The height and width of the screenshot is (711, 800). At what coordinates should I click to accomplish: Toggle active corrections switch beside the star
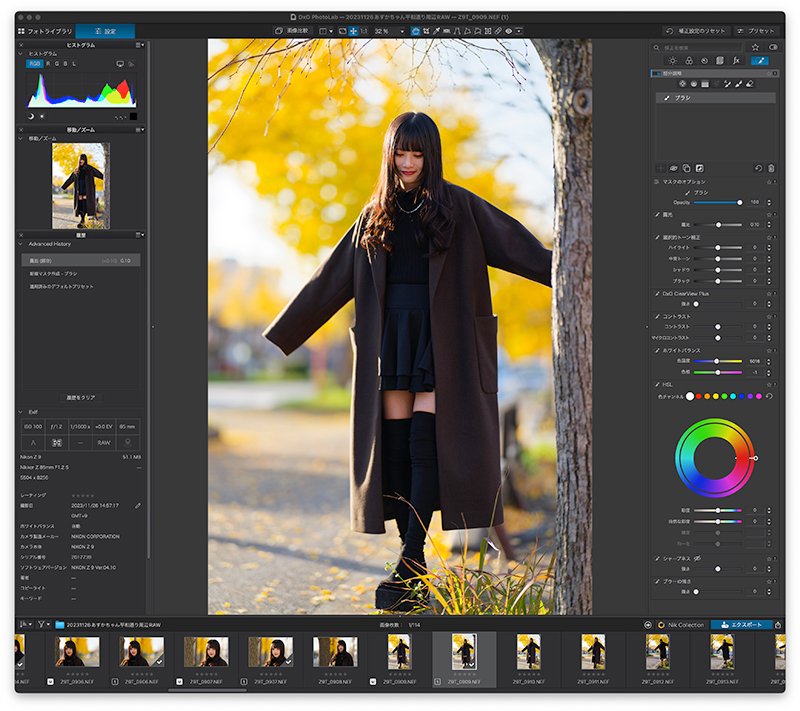pos(771,47)
